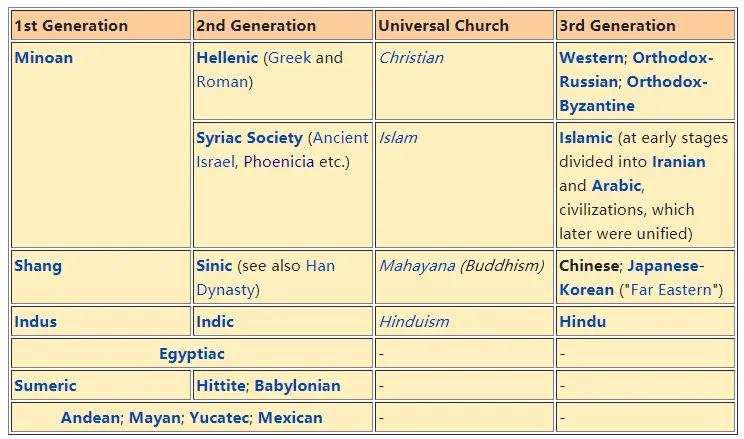Follow the Hinduism link
This screenshot has height=439, width=744.
(x=414, y=322)
